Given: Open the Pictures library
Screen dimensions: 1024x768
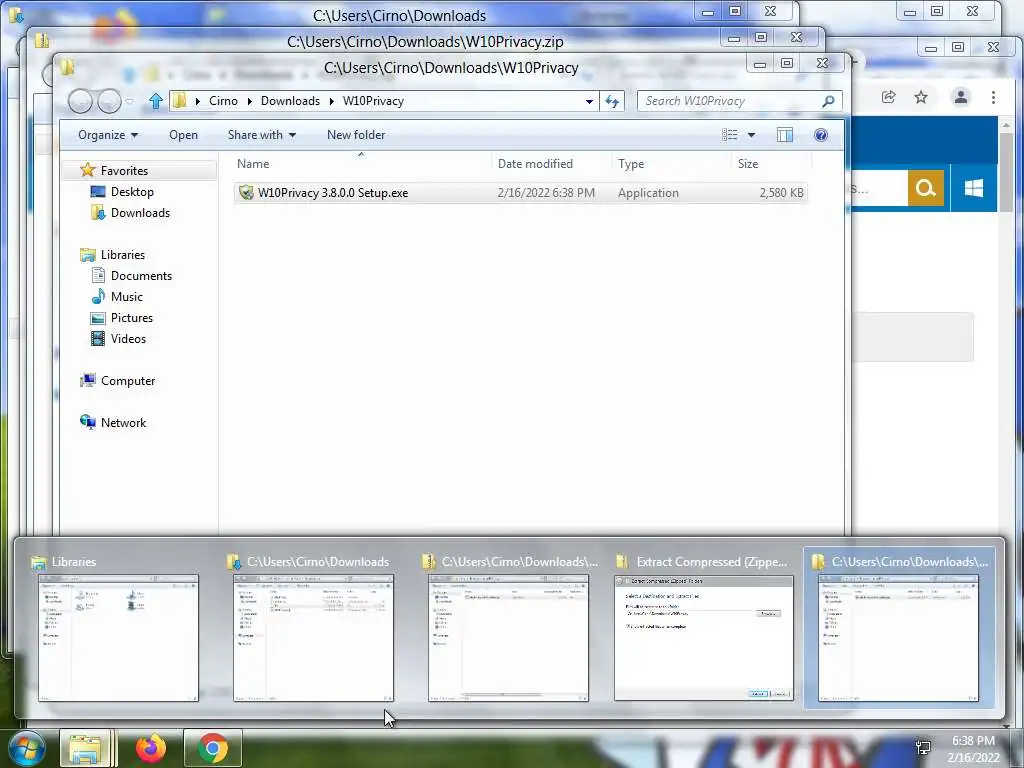Looking at the screenshot, I should (132, 317).
